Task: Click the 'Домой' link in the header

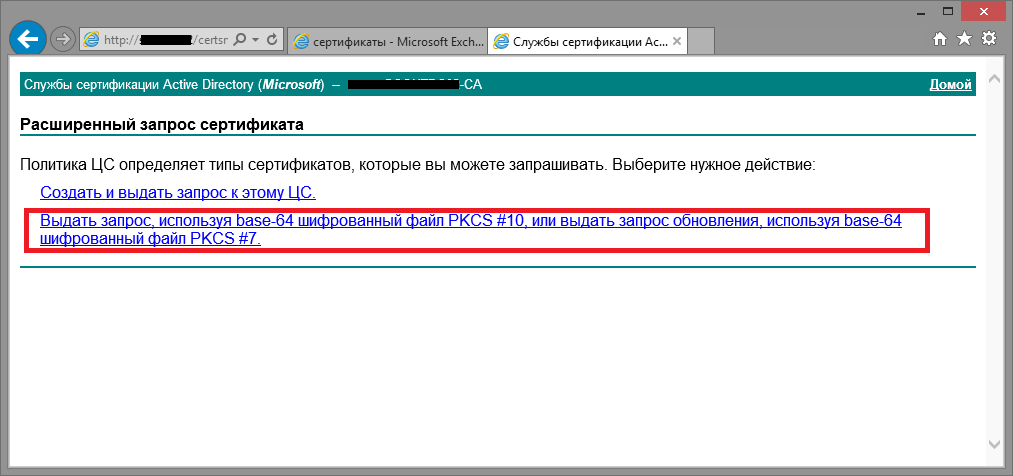Action: coord(950,85)
